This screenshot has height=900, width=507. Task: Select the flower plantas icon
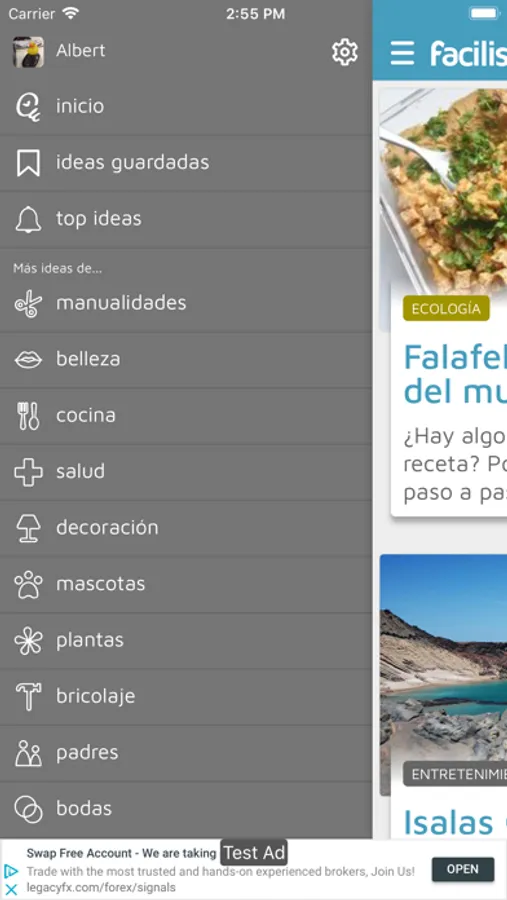[x=28, y=641]
